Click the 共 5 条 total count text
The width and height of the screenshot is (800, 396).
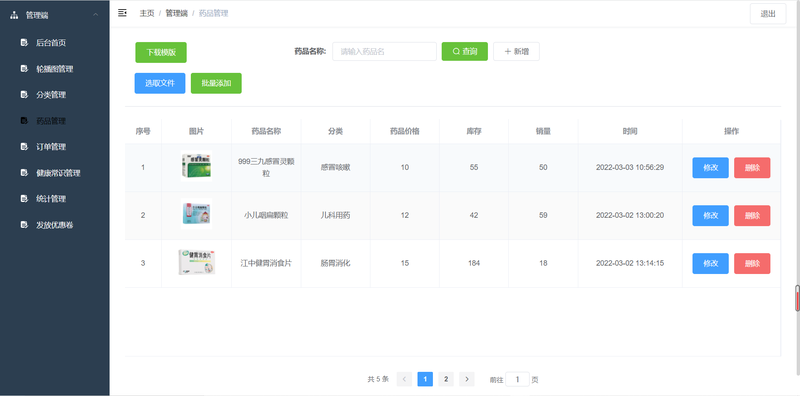(x=378, y=379)
